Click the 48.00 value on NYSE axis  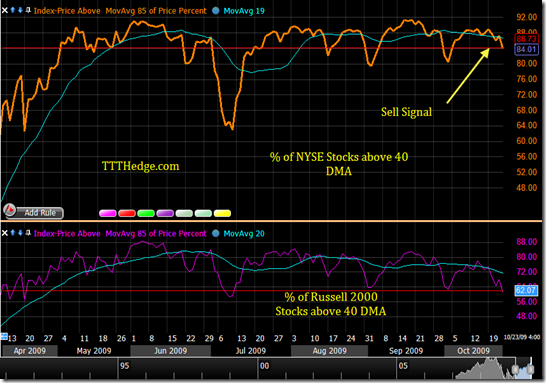click(x=526, y=188)
